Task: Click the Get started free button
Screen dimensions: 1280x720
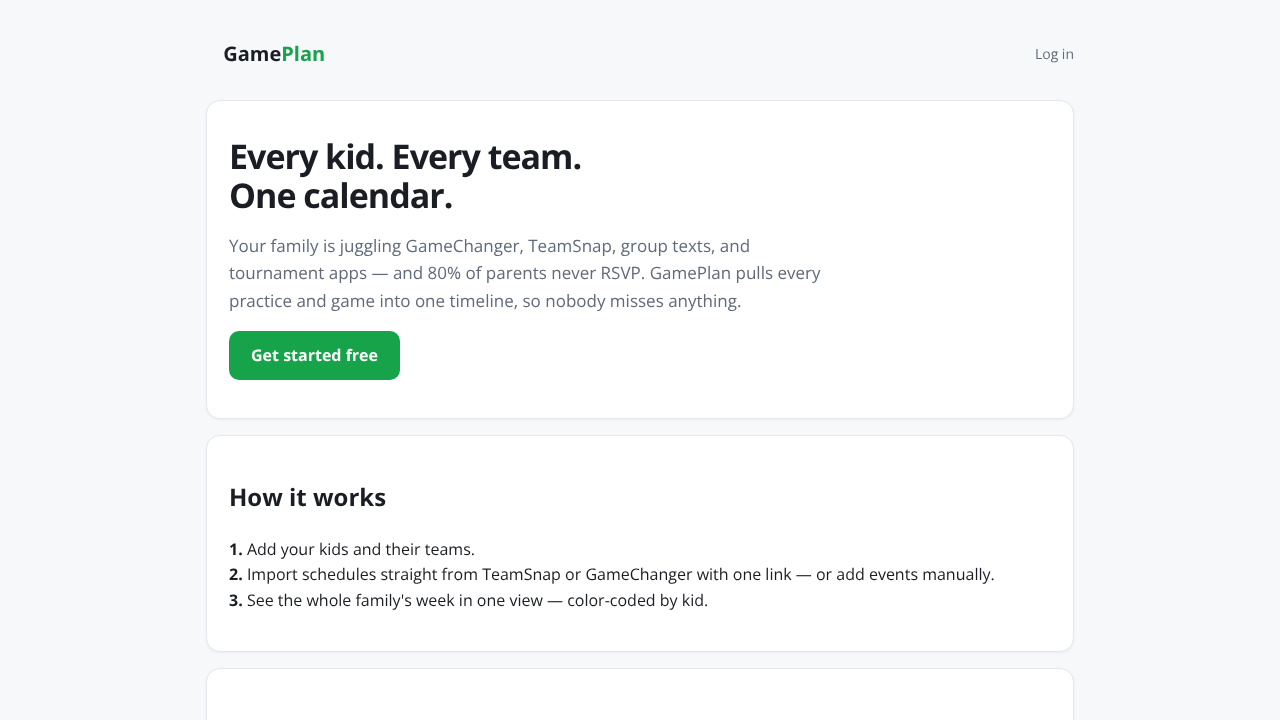Action: pyautogui.click(x=314, y=355)
